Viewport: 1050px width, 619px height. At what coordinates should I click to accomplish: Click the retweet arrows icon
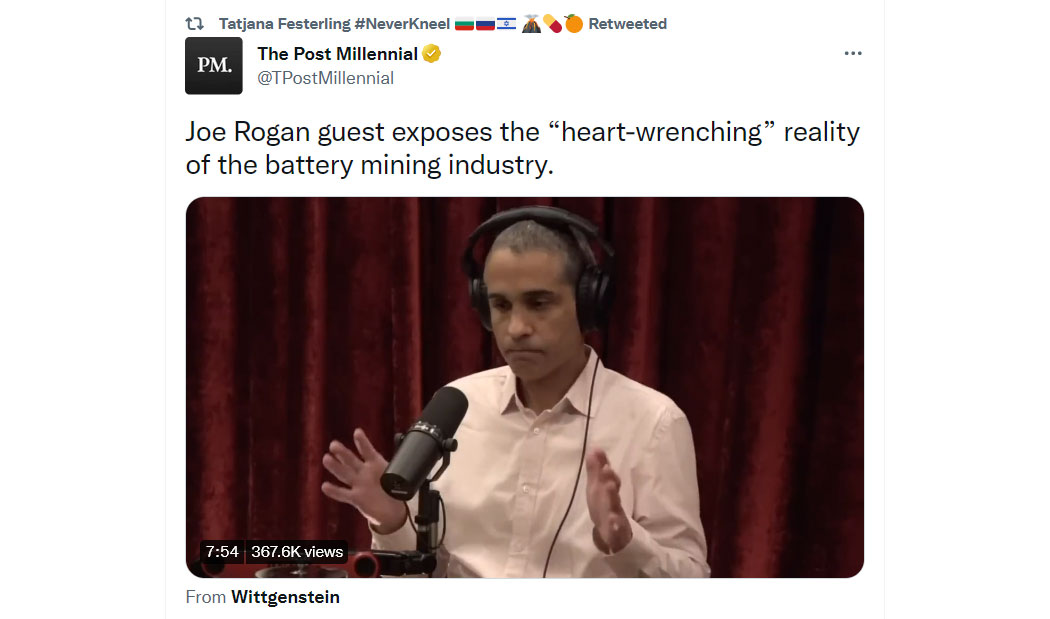(x=195, y=24)
